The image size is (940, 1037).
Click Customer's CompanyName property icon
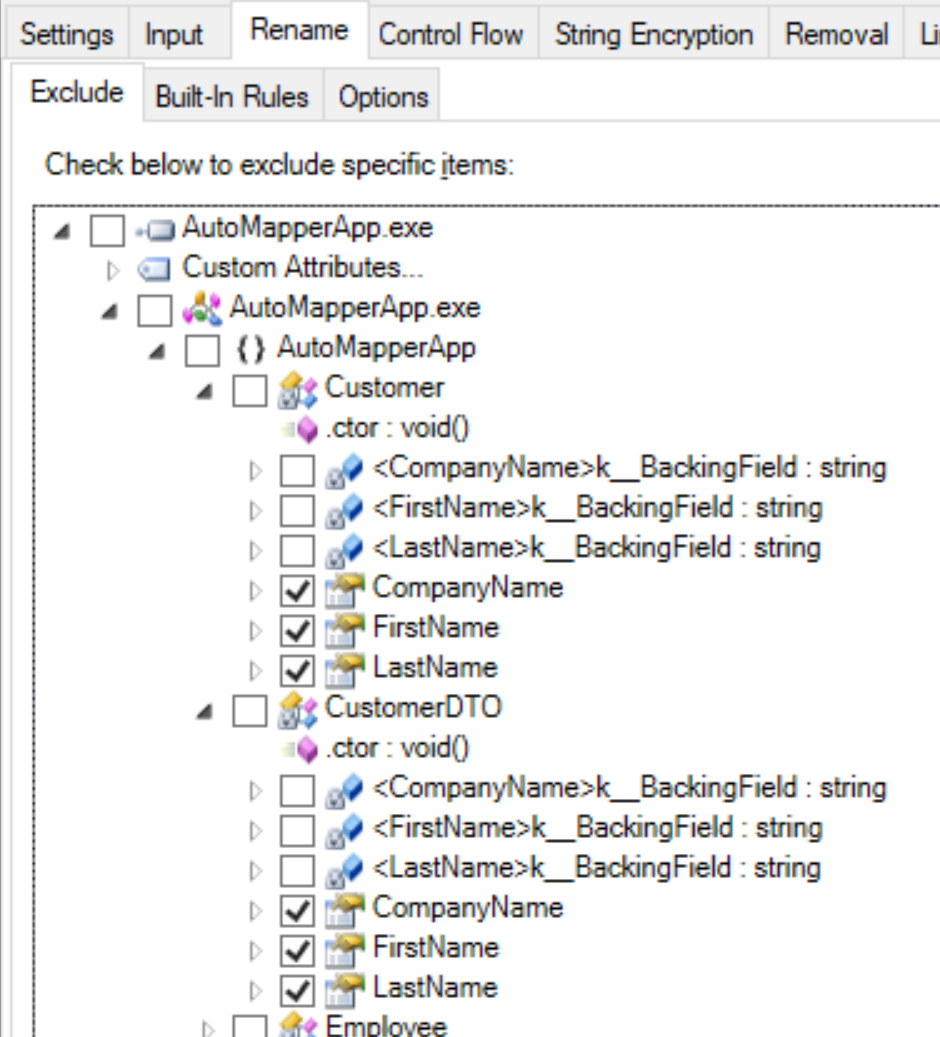point(345,590)
